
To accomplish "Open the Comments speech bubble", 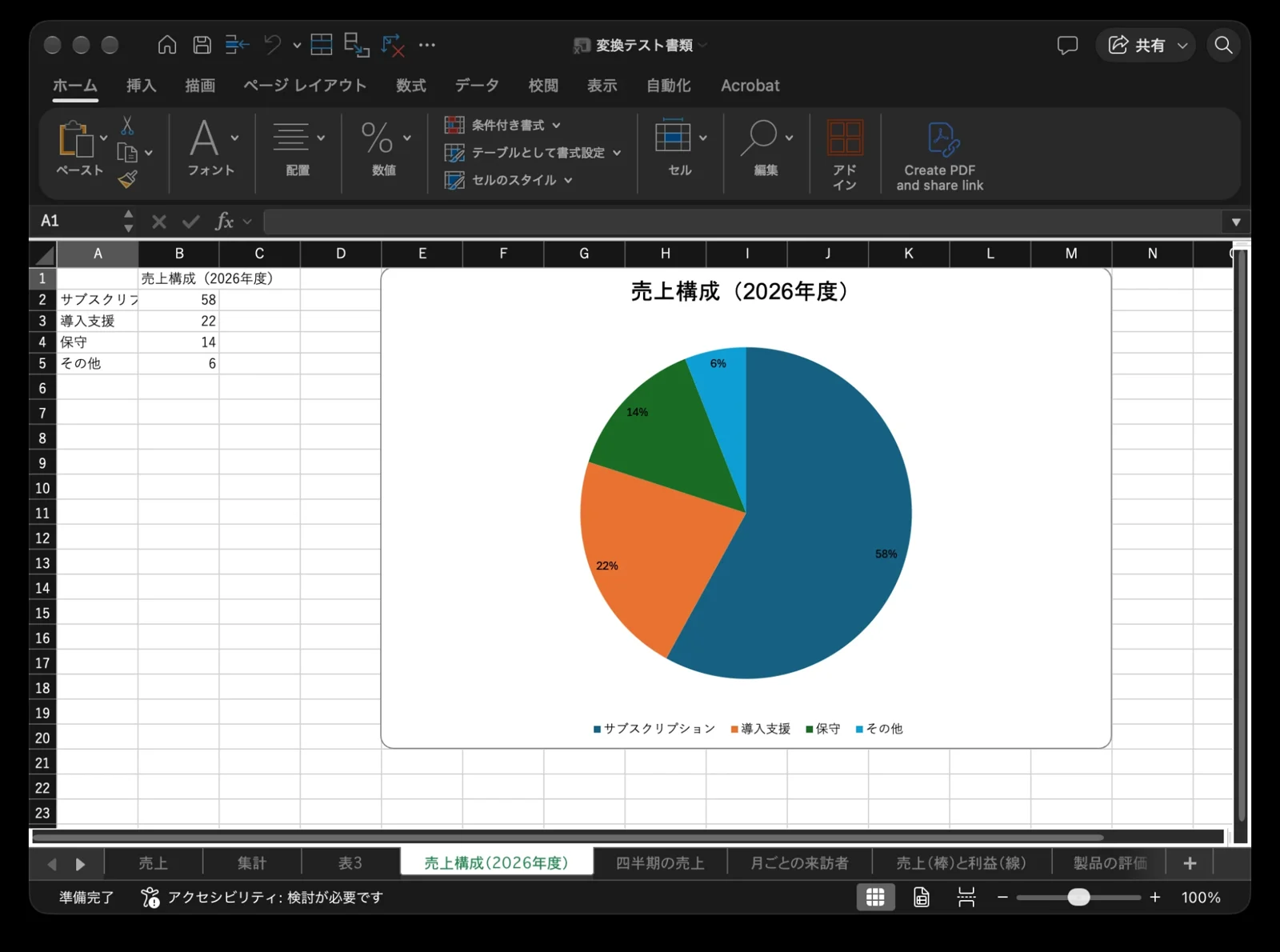I will pos(1067,45).
